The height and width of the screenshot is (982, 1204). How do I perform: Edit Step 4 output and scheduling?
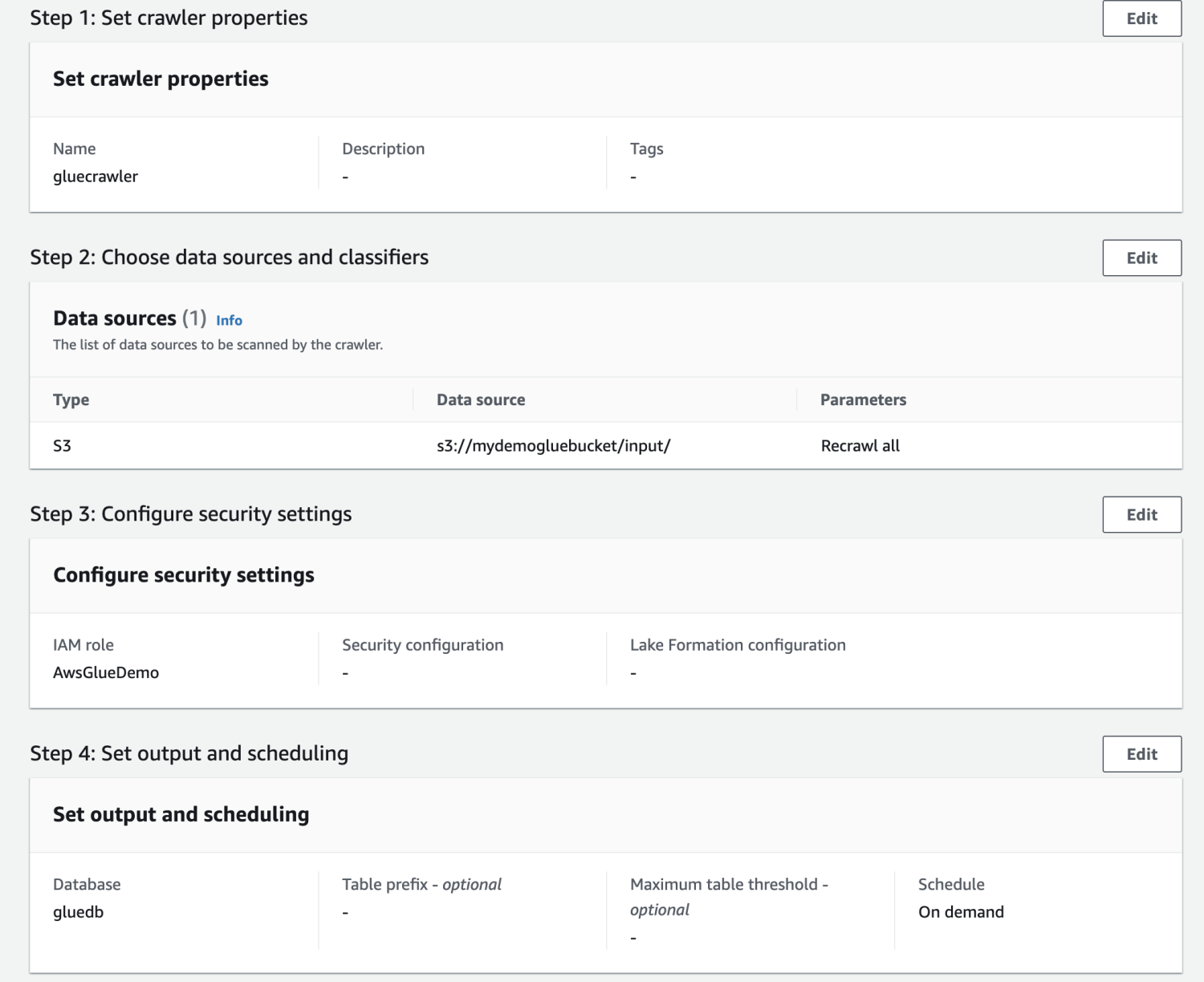[x=1141, y=753]
